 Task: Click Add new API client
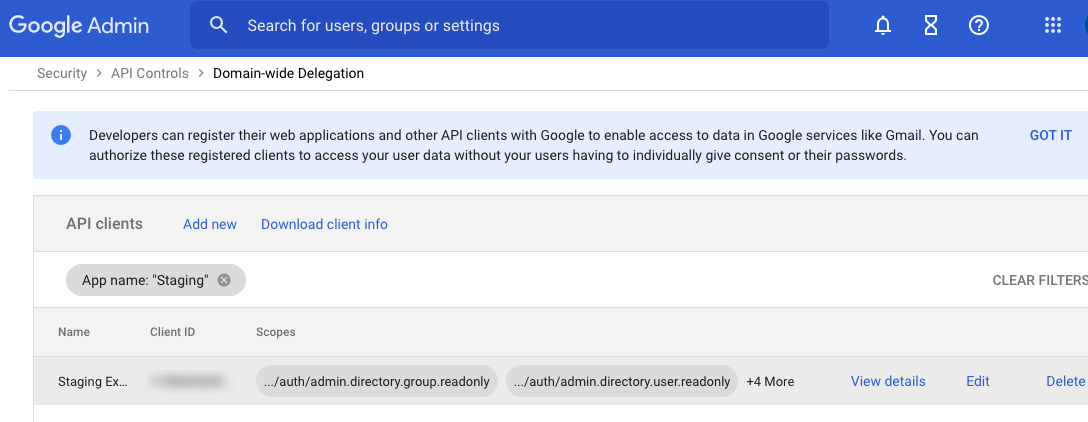coord(210,224)
